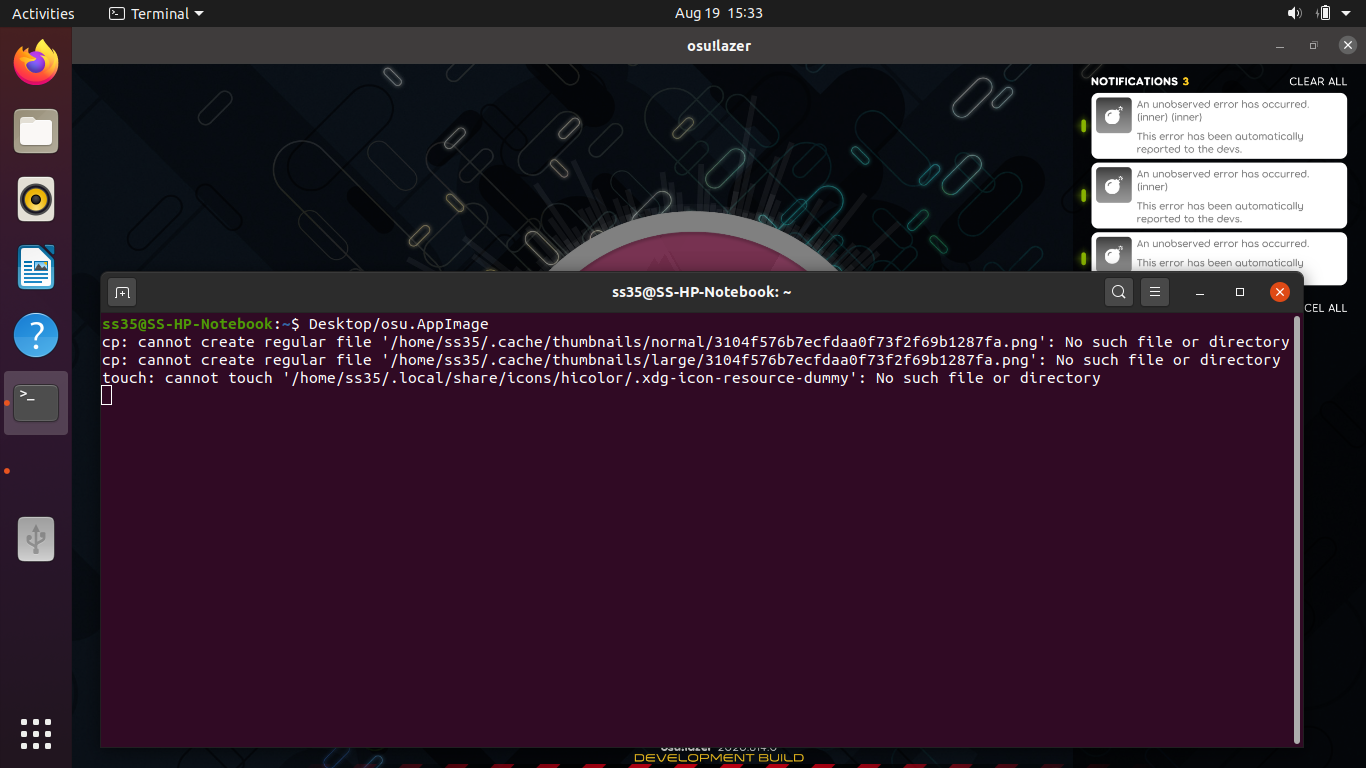Open the Help dock icon
This screenshot has width=1366, height=768.
click(x=36, y=335)
